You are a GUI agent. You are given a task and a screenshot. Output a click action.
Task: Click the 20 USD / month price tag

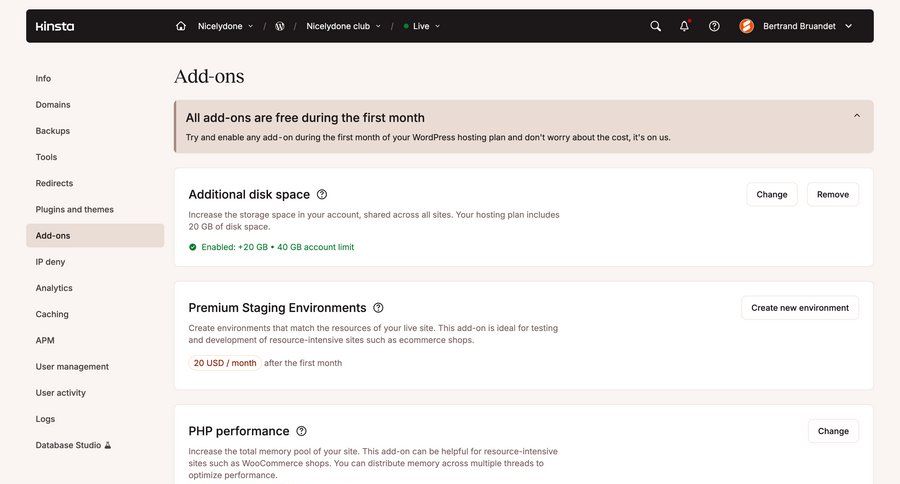[x=225, y=363]
